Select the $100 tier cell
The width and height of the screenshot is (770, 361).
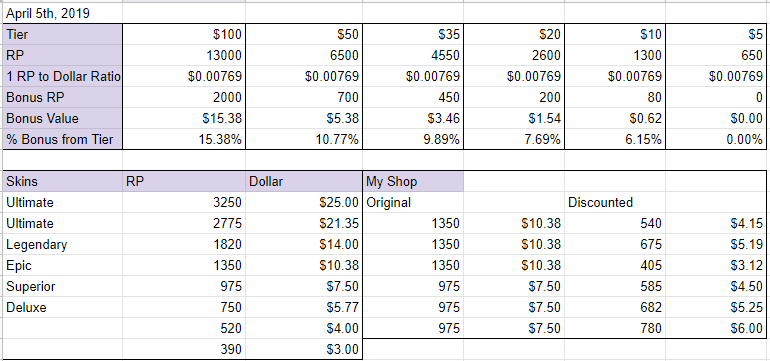(184, 34)
